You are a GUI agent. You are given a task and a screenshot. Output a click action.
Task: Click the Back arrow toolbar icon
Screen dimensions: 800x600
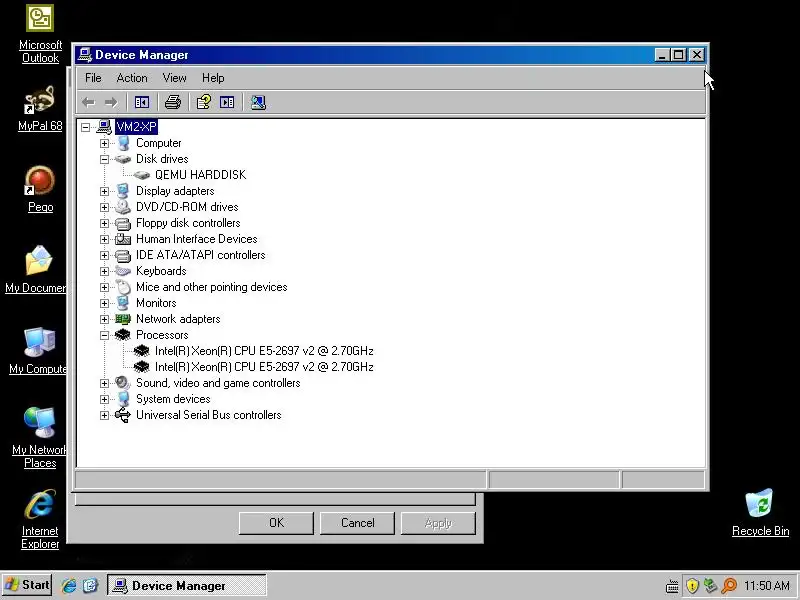click(89, 103)
